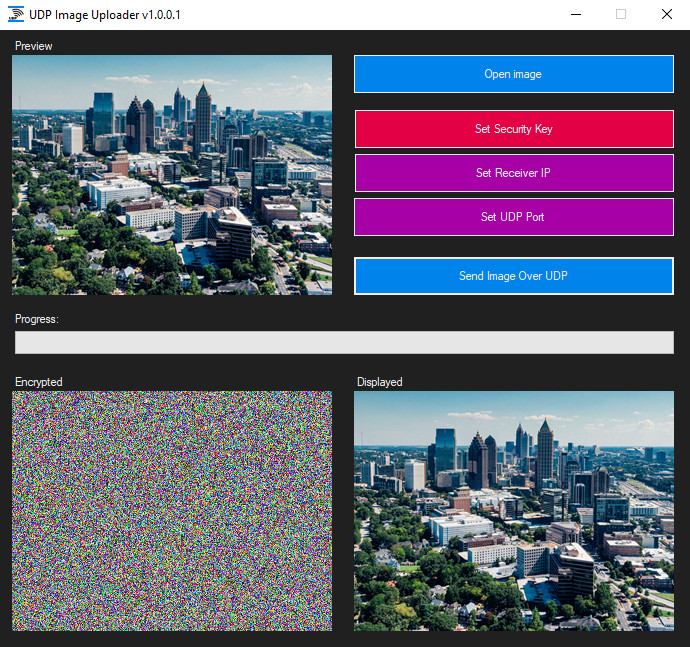Close the UDP Image Uploader window

point(667,15)
